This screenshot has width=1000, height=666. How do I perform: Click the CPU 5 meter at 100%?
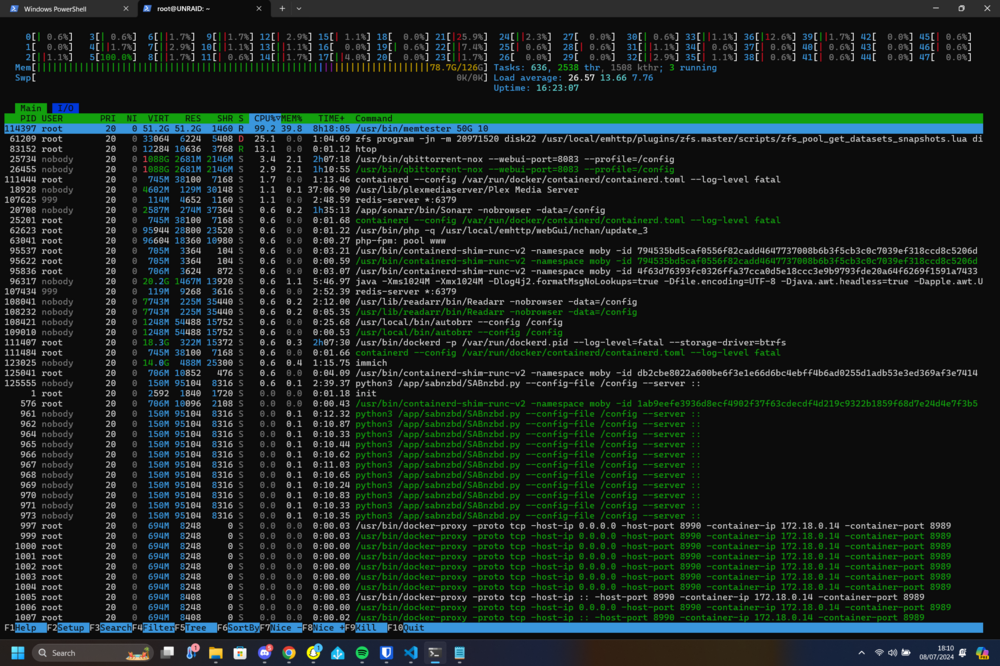[x=113, y=57]
